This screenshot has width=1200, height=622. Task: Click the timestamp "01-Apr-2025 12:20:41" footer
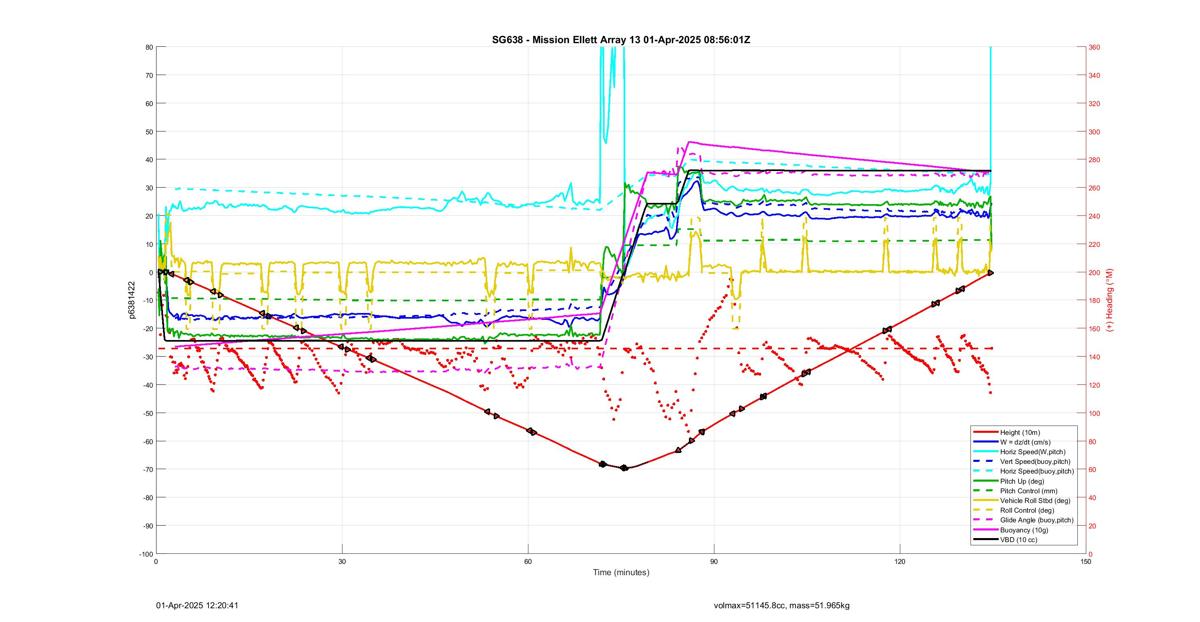[196, 605]
